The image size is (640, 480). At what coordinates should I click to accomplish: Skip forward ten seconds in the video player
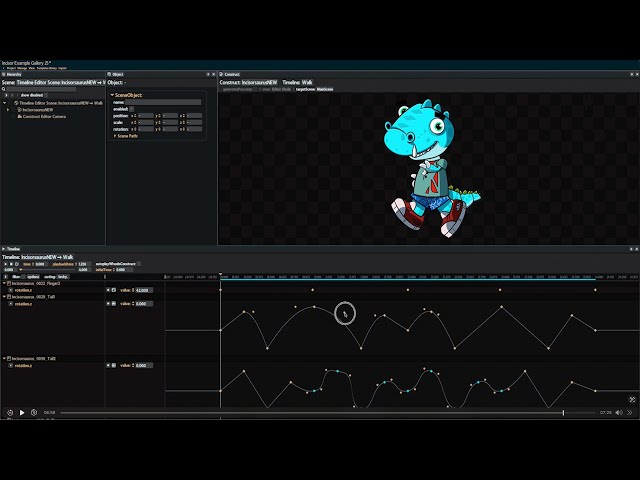click(x=34, y=413)
